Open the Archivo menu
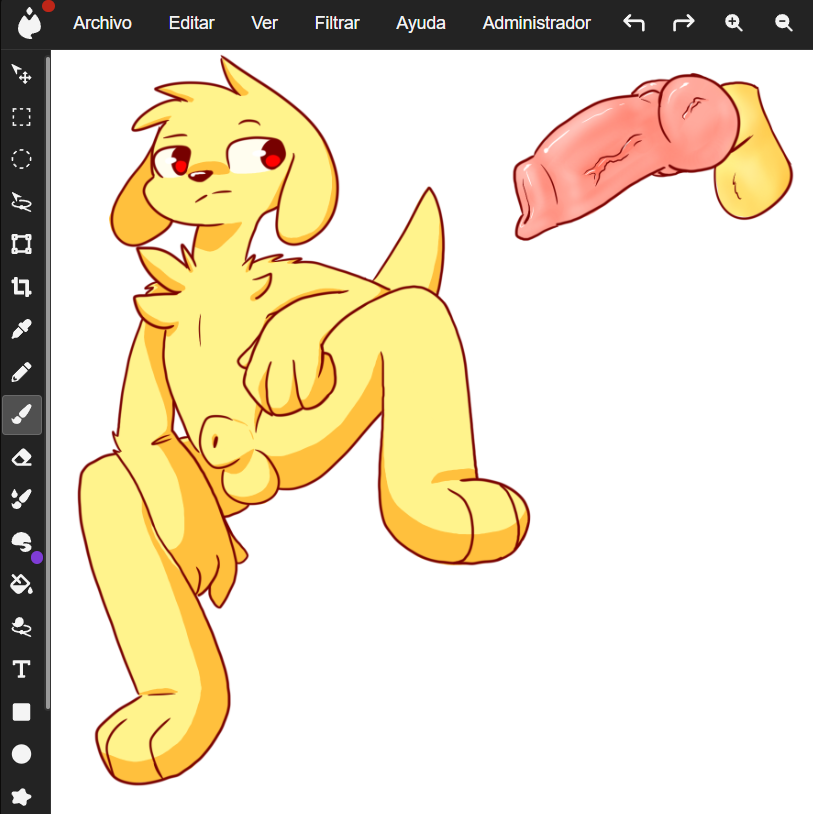 click(x=102, y=23)
